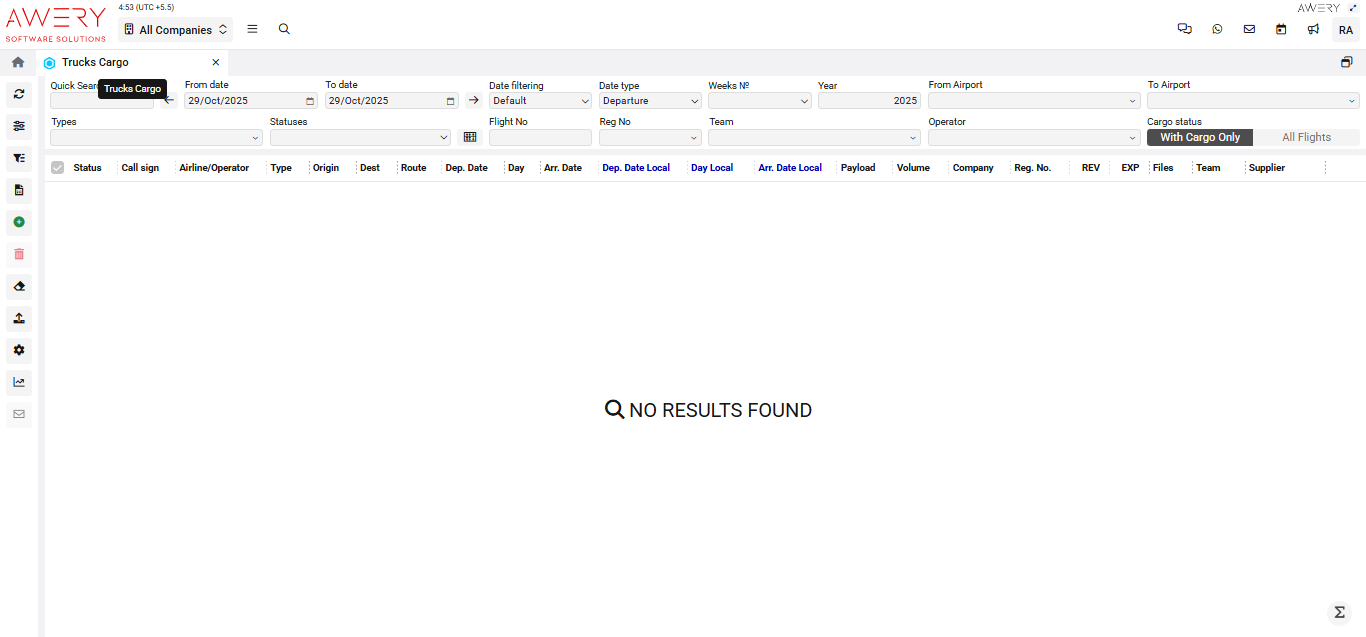
Task: Click the WhatsApp icon in top bar
Action: pos(1217,29)
